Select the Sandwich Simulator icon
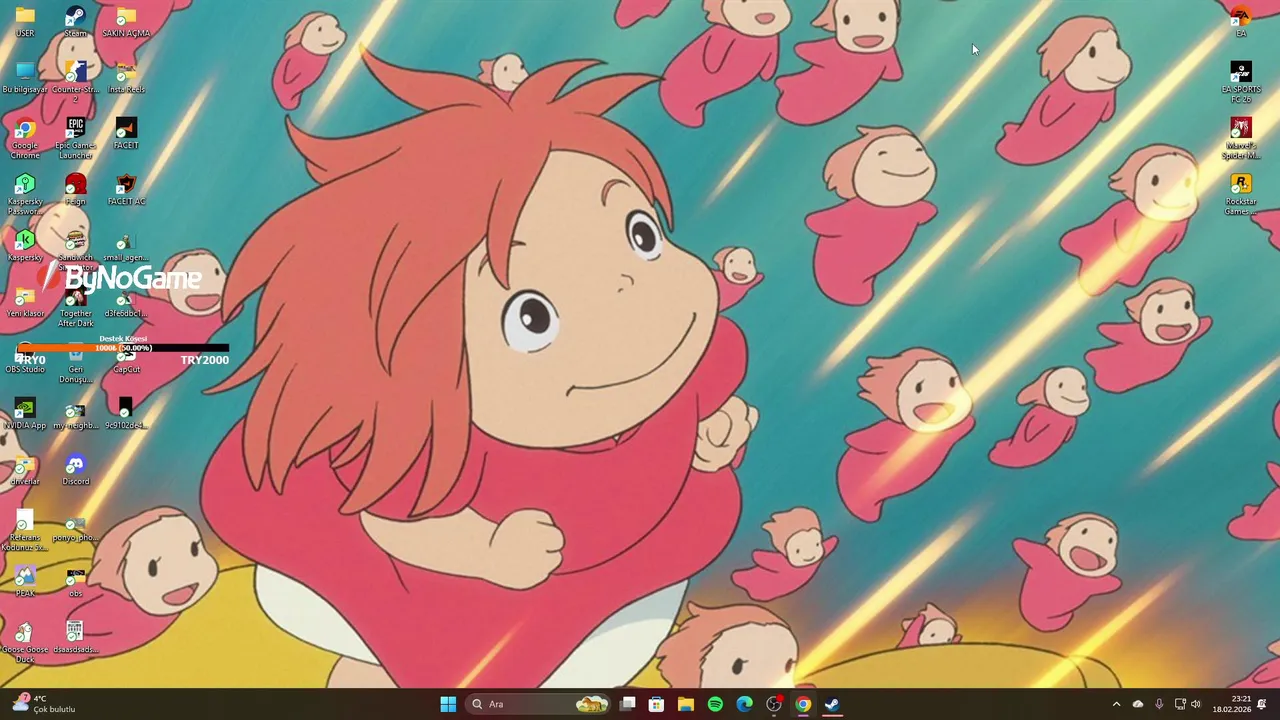 point(75,250)
